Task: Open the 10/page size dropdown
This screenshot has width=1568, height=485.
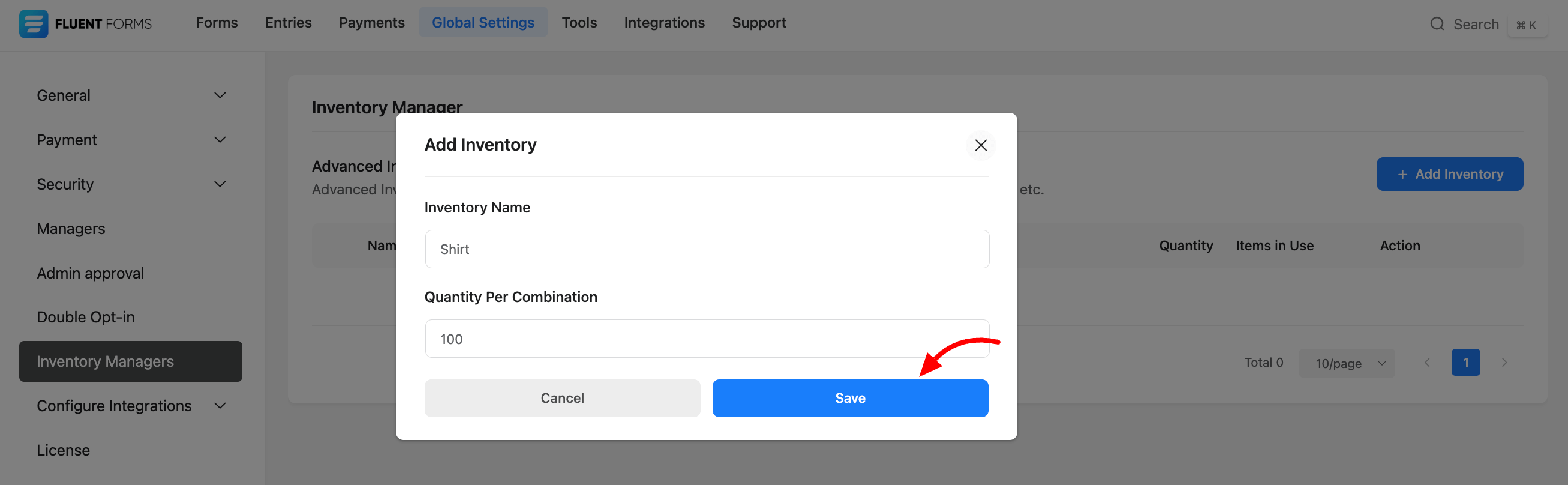Action: 1347,363
